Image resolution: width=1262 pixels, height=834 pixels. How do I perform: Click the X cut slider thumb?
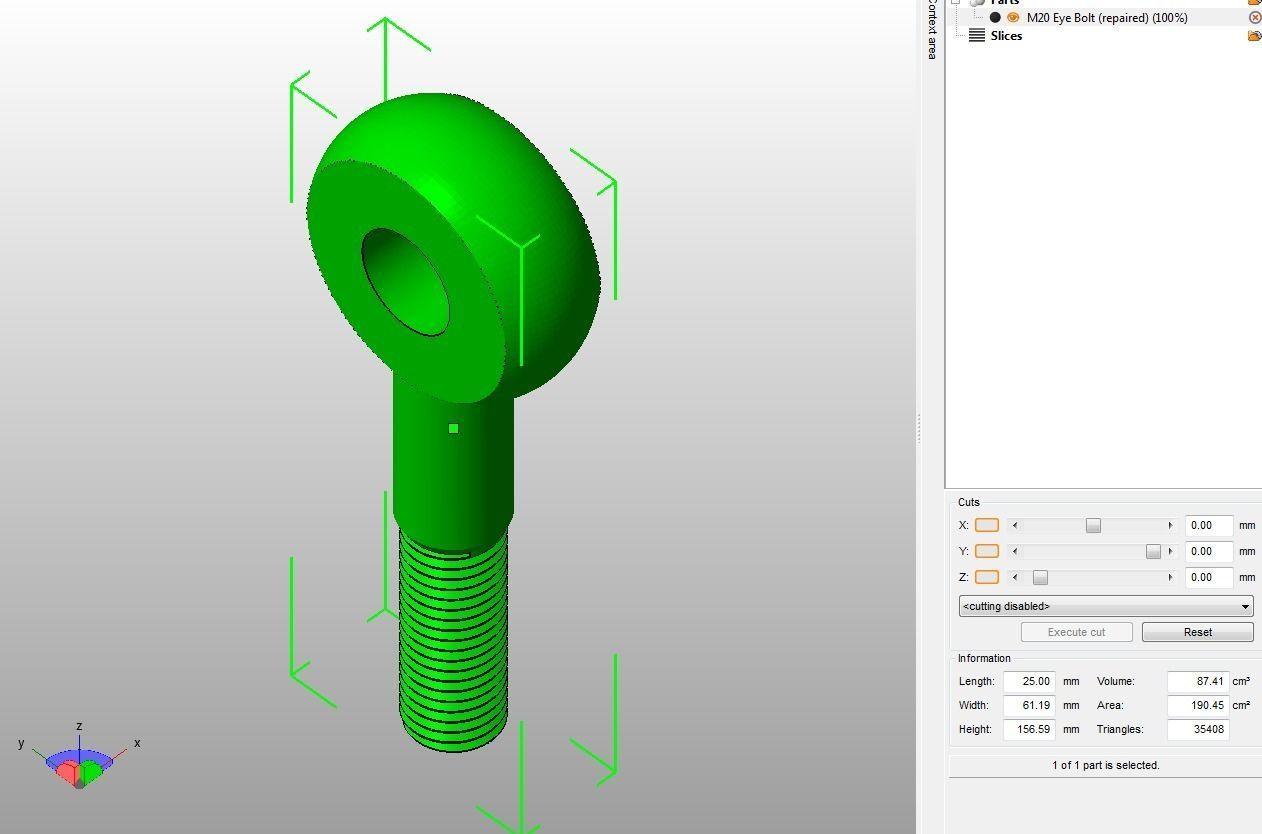[x=1093, y=525]
